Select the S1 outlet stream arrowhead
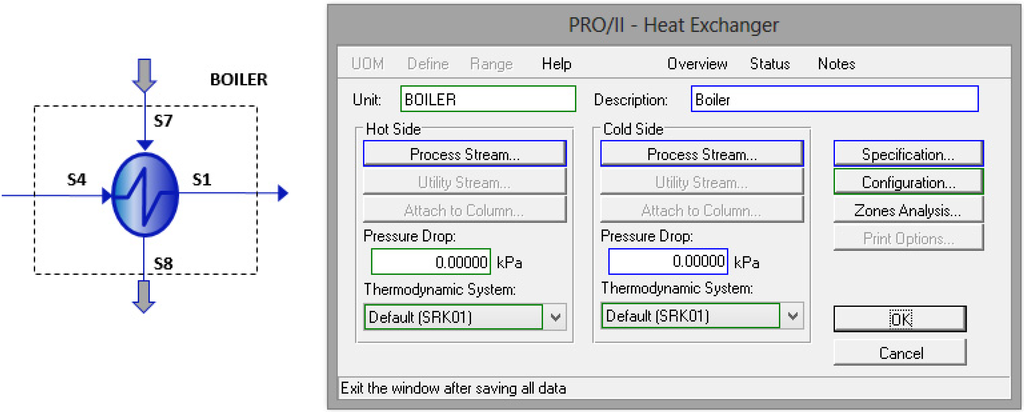Screen dimensions: 1024x412 click(282, 194)
